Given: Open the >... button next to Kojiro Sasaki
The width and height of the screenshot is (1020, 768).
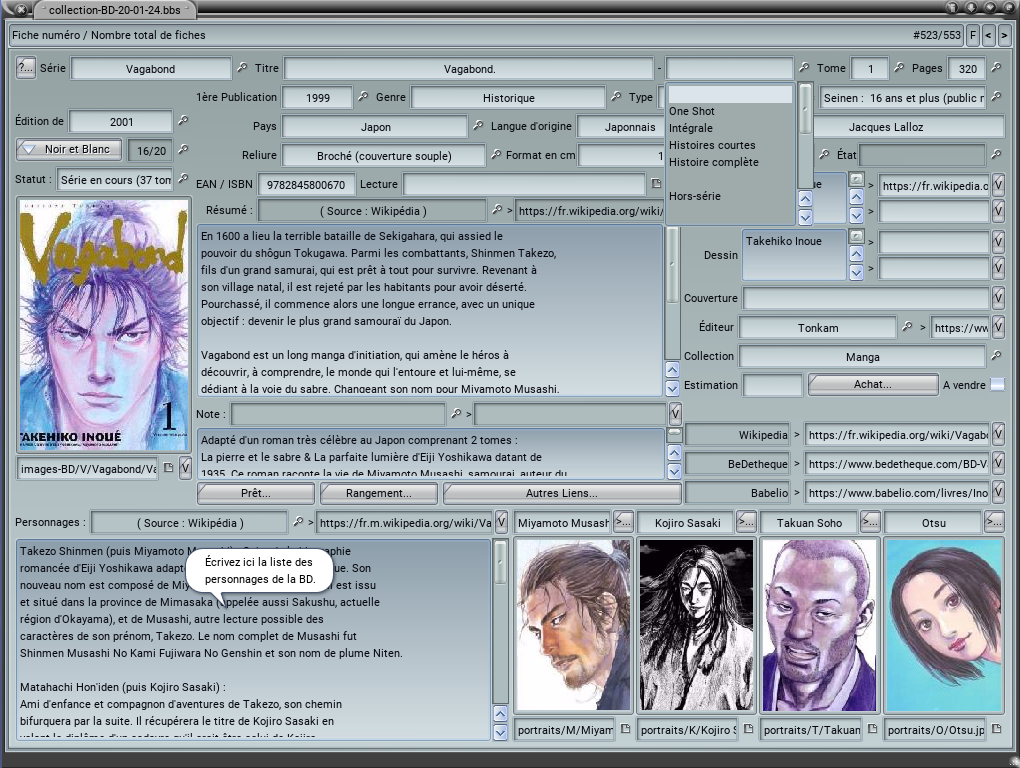Looking at the screenshot, I should coord(745,522).
